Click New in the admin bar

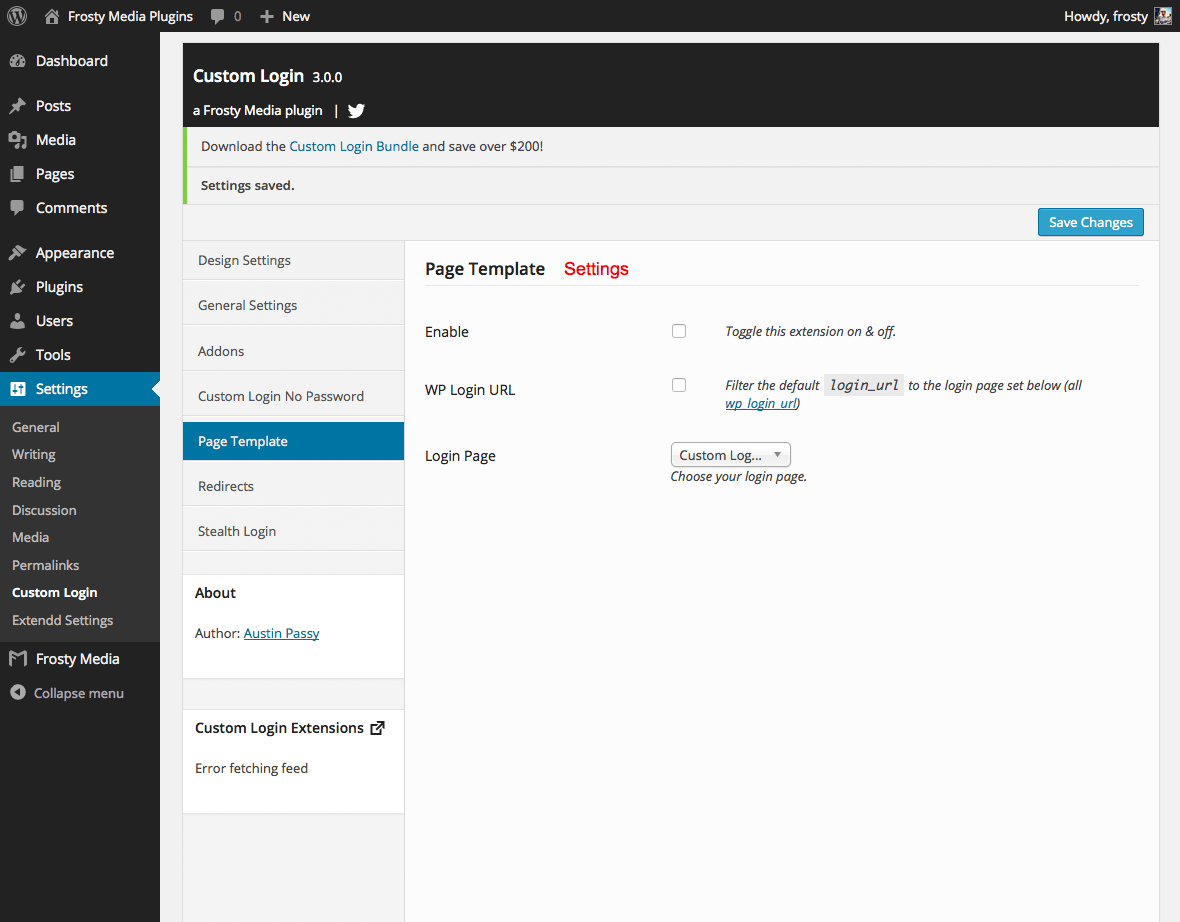click(296, 16)
